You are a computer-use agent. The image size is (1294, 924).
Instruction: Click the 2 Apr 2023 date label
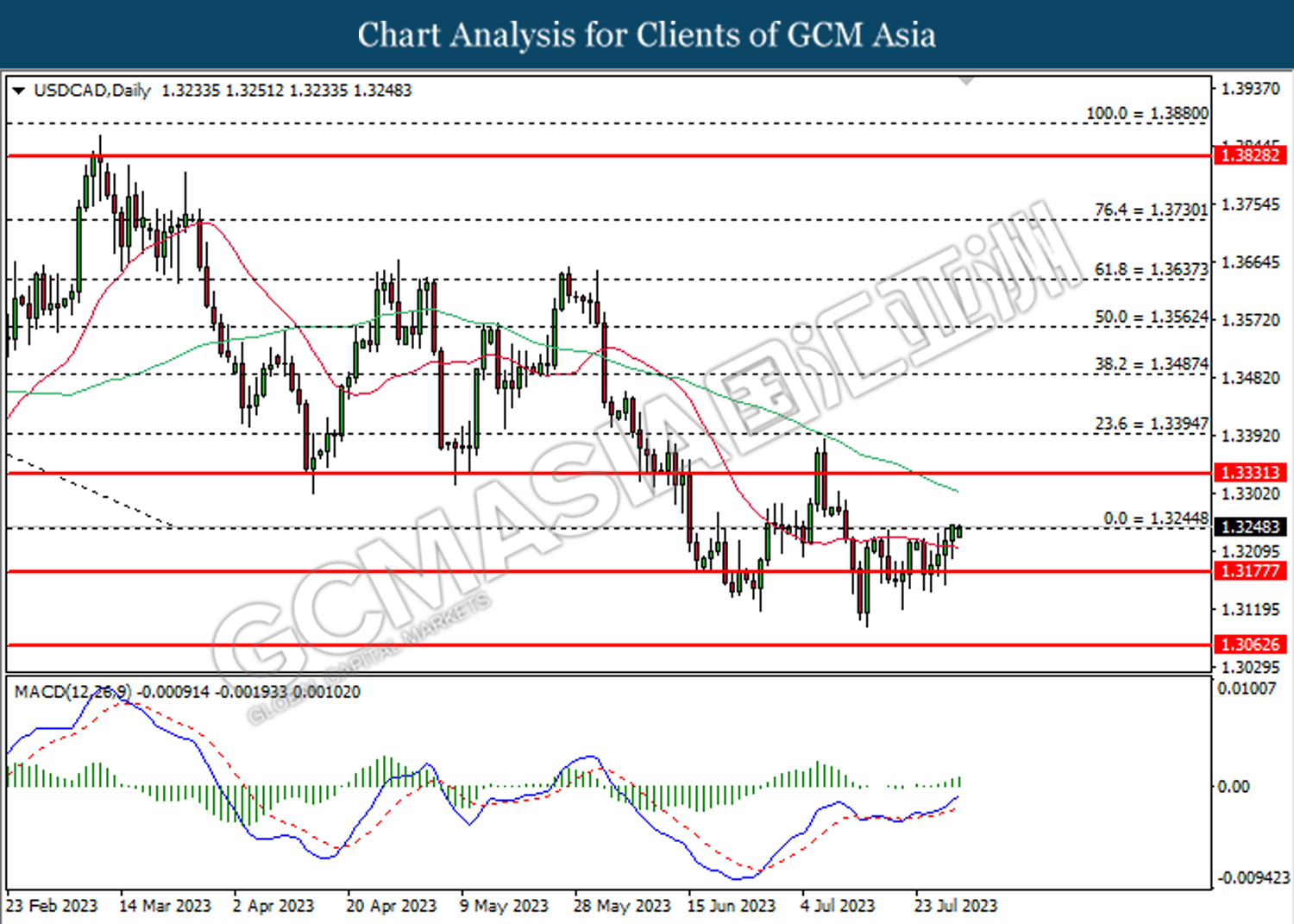point(273,906)
